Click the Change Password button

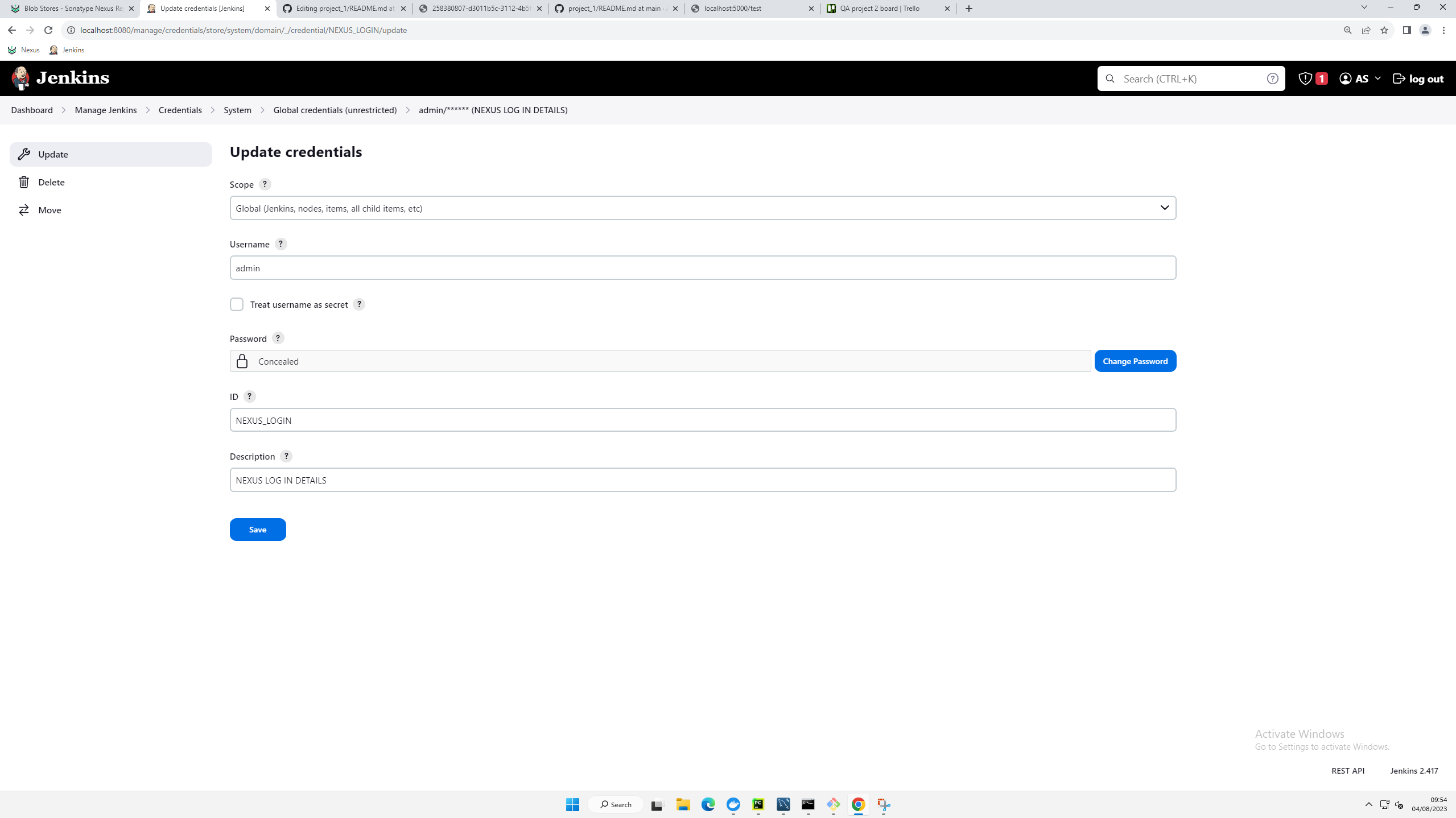[1134, 361]
